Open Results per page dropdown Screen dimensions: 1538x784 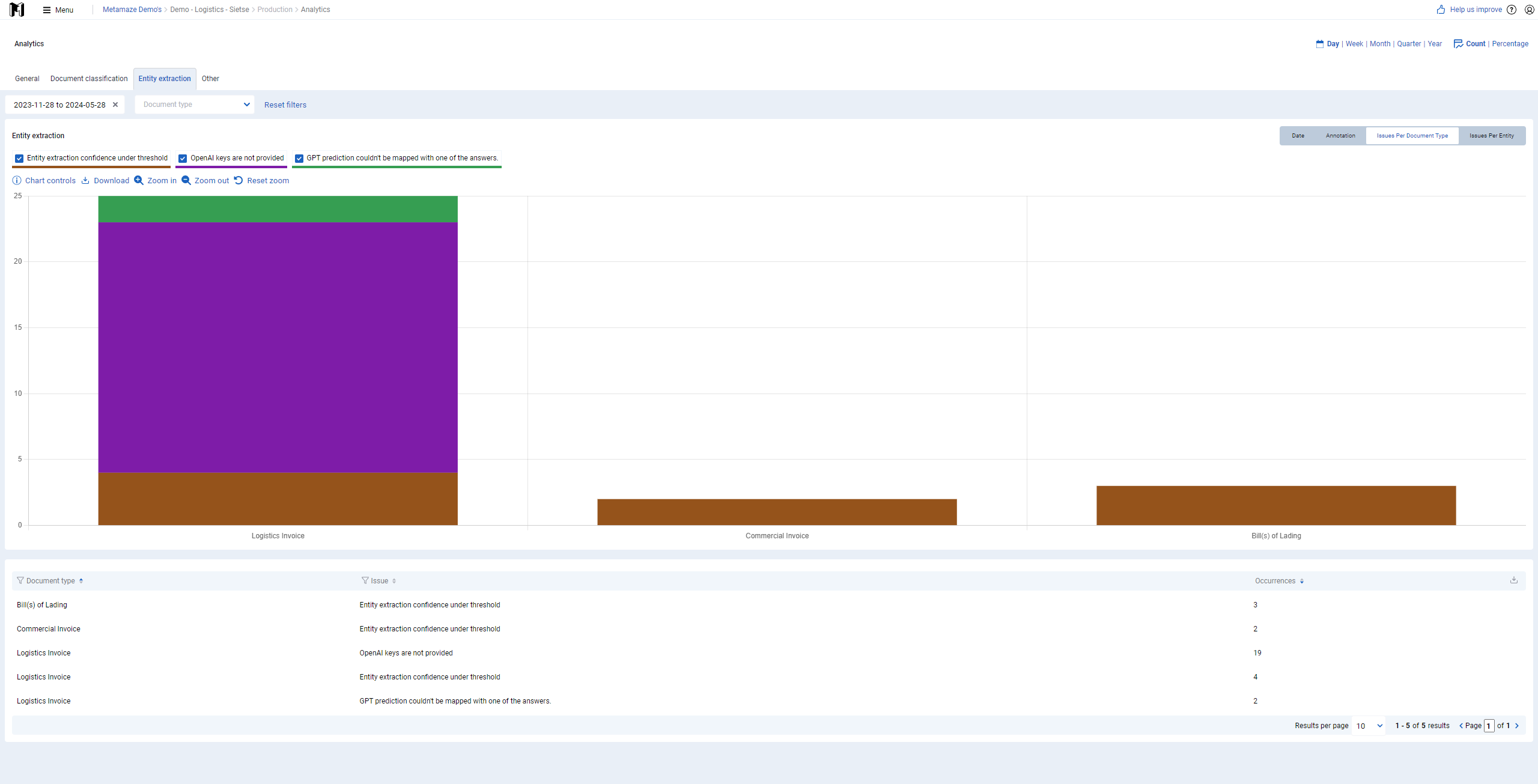[1369, 726]
